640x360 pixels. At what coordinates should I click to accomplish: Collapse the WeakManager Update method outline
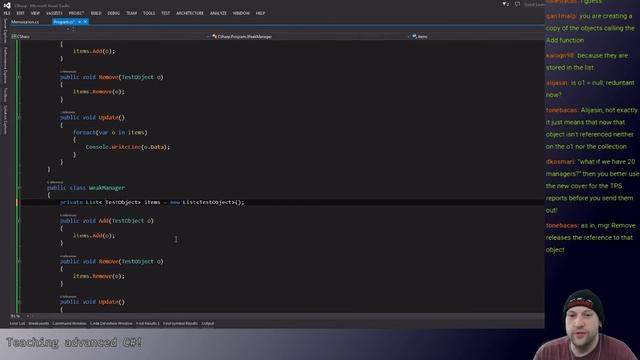coord(19,302)
